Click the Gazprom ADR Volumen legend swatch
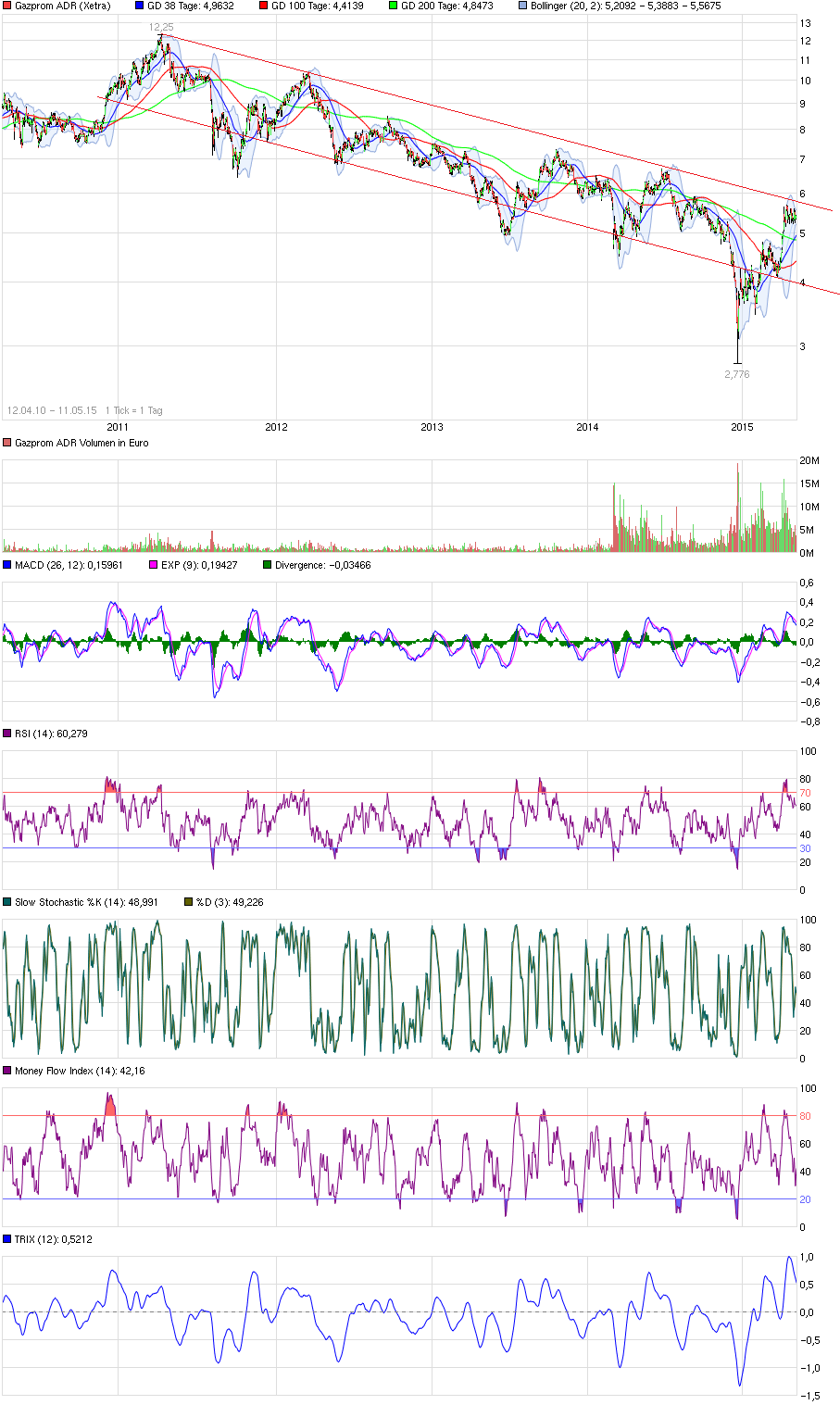Screen dimensions: 840x1405 click(7, 443)
